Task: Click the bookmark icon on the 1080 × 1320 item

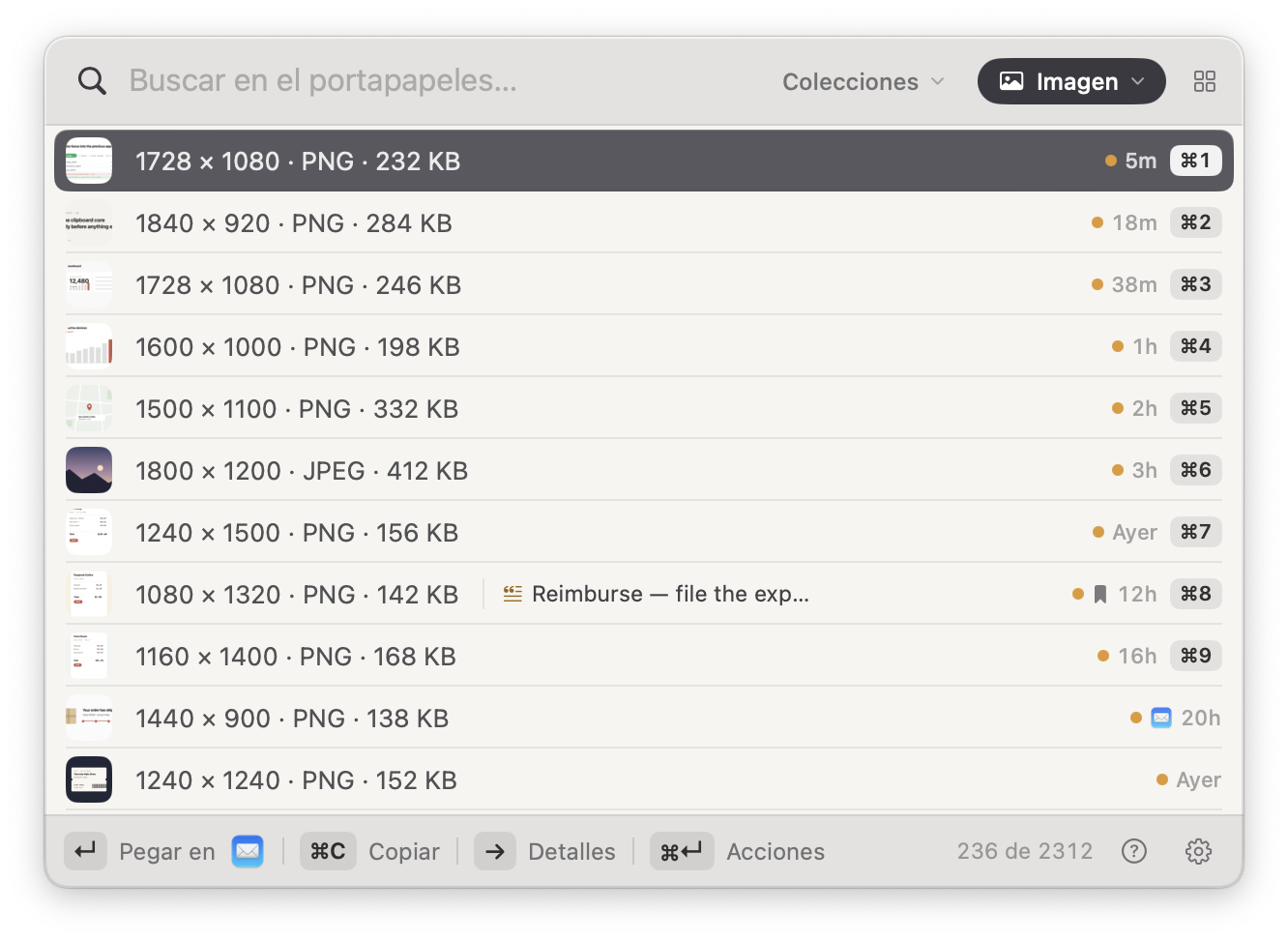Action: tap(1099, 594)
